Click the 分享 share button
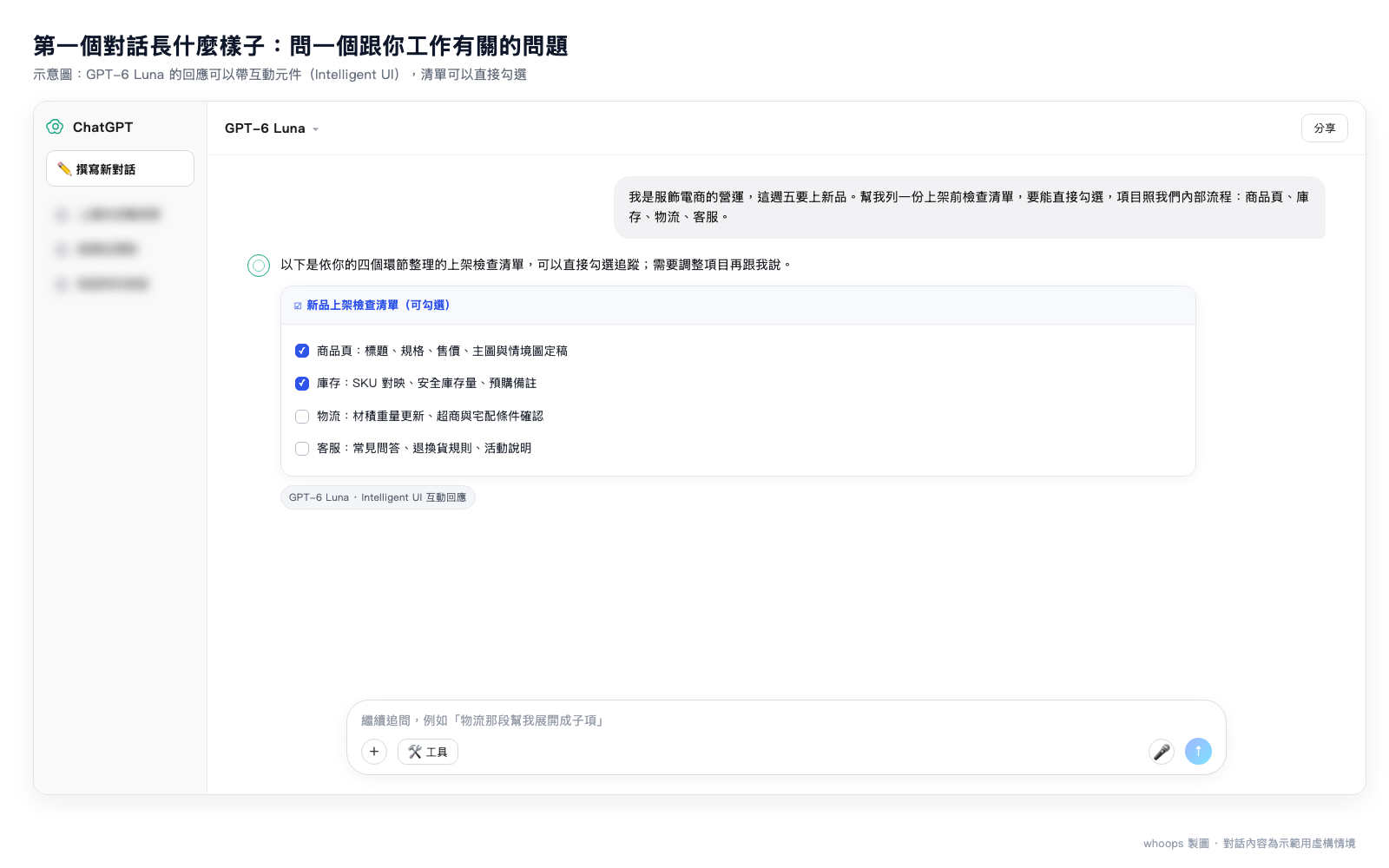 tap(1325, 128)
